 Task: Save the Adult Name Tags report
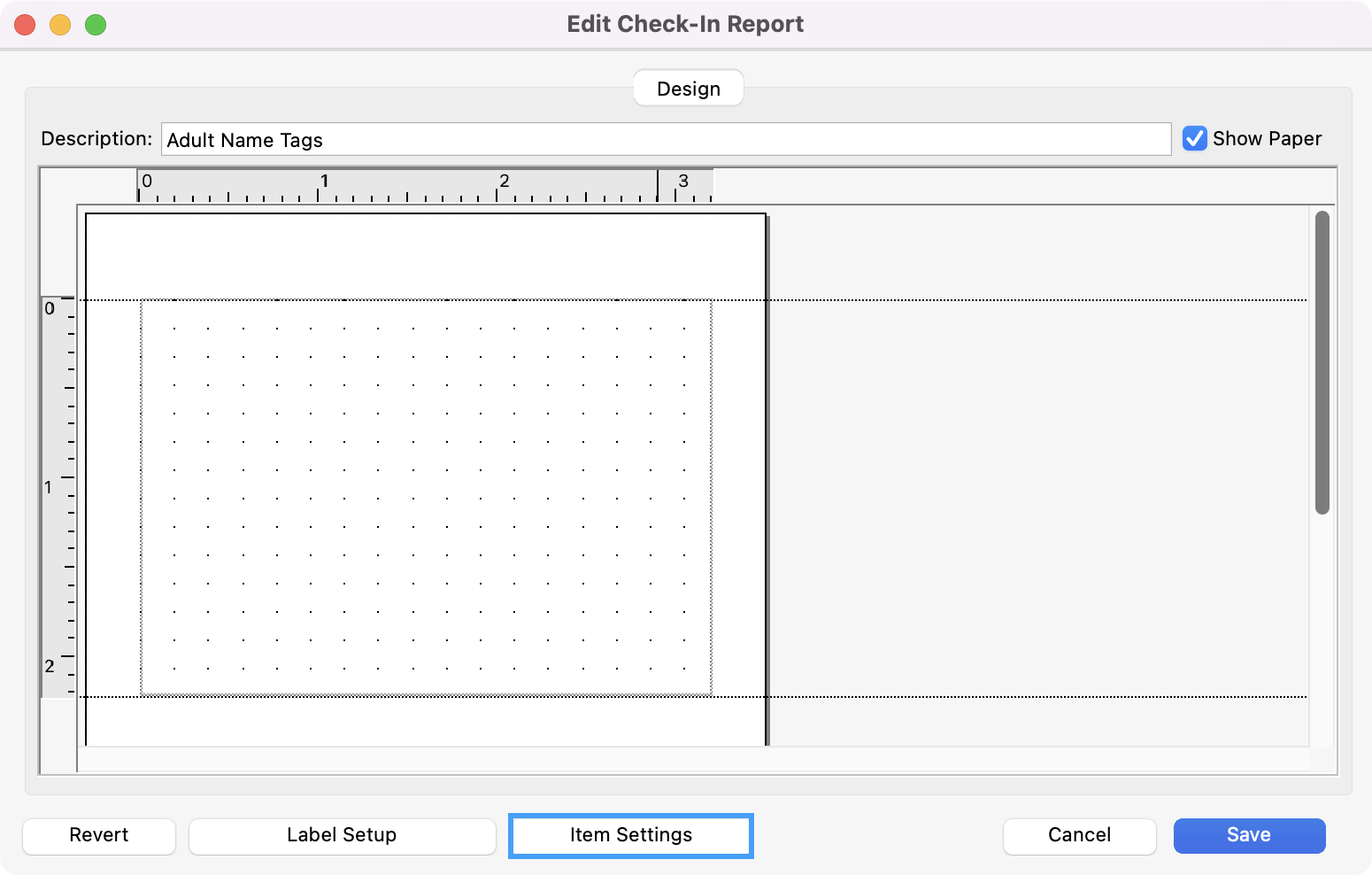tap(1248, 835)
